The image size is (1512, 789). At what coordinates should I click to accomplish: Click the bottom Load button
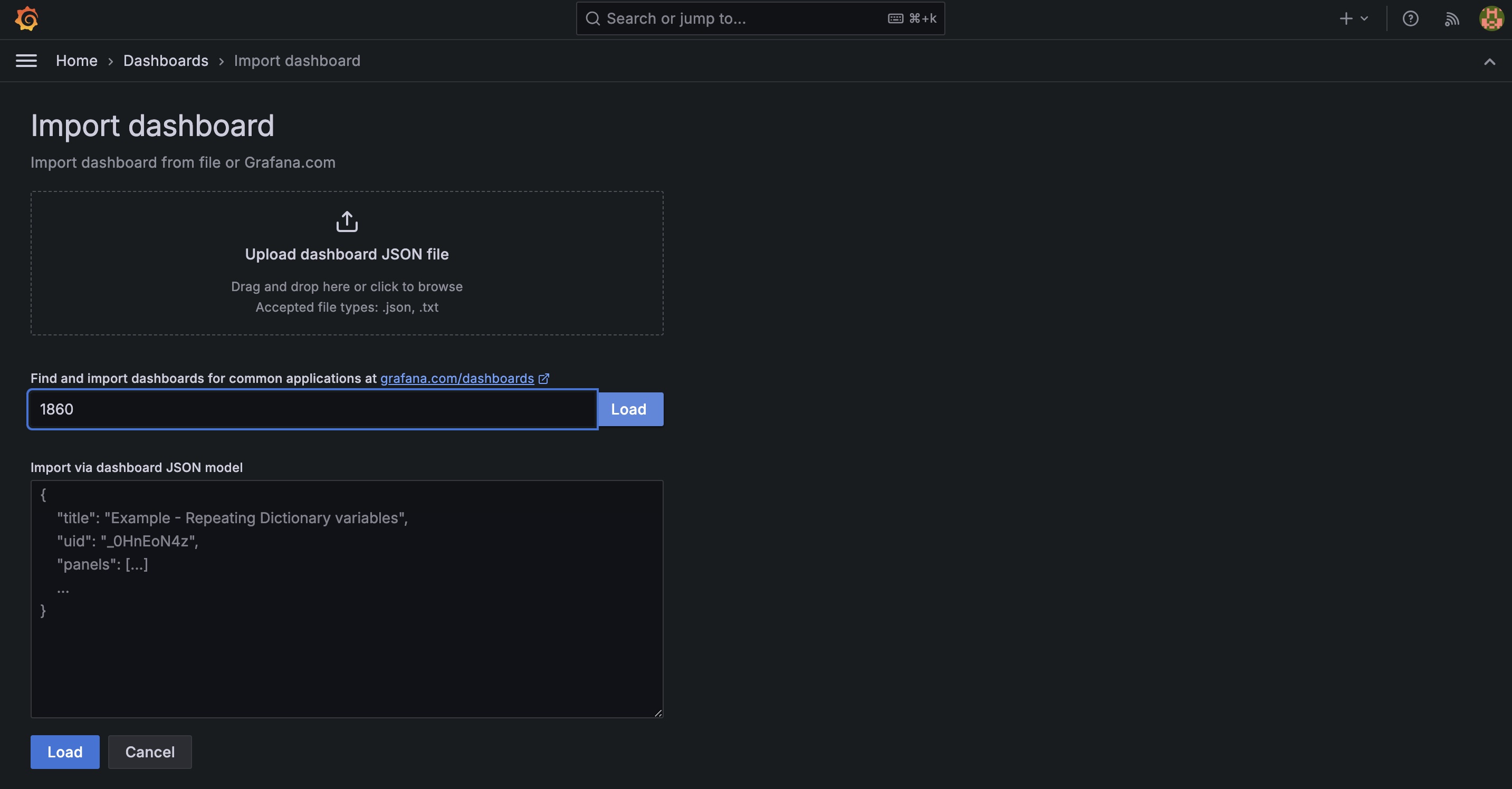[64, 752]
